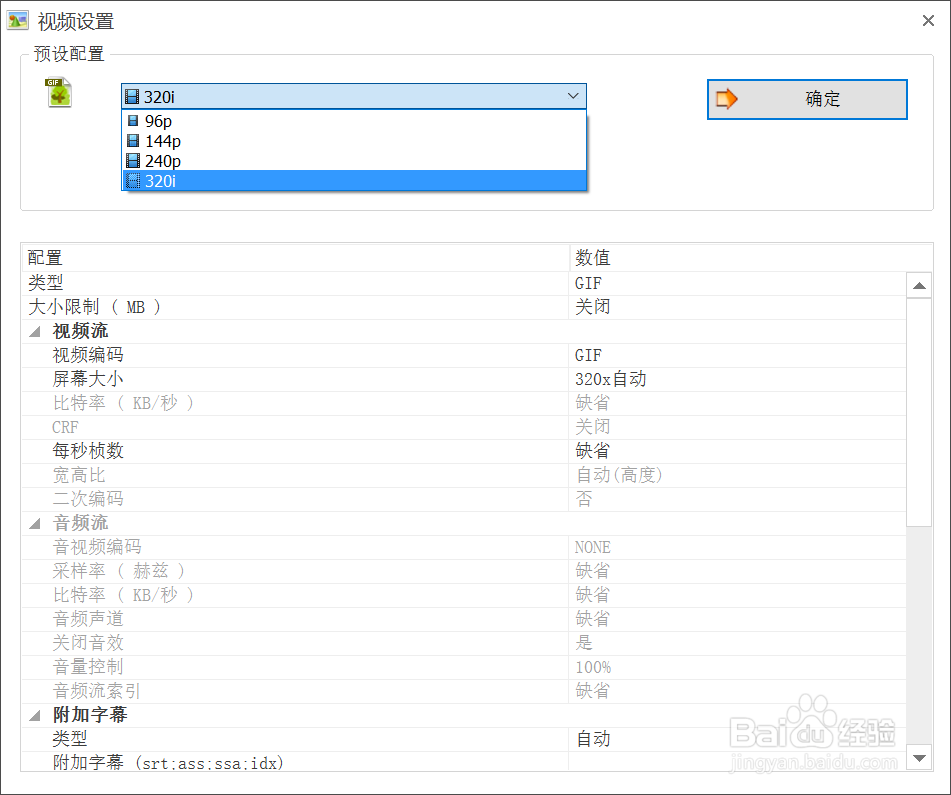Click the vertical scrollbar thumb

click(x=919, y=412)
